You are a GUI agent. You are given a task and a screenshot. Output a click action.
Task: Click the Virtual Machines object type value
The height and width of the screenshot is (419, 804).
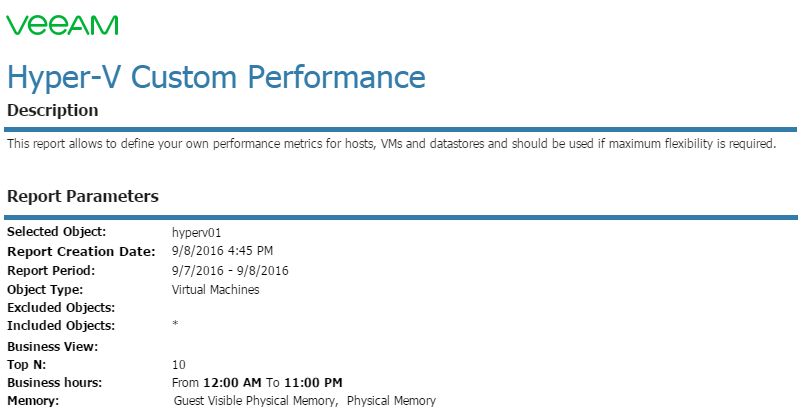[x=215, y=290]
